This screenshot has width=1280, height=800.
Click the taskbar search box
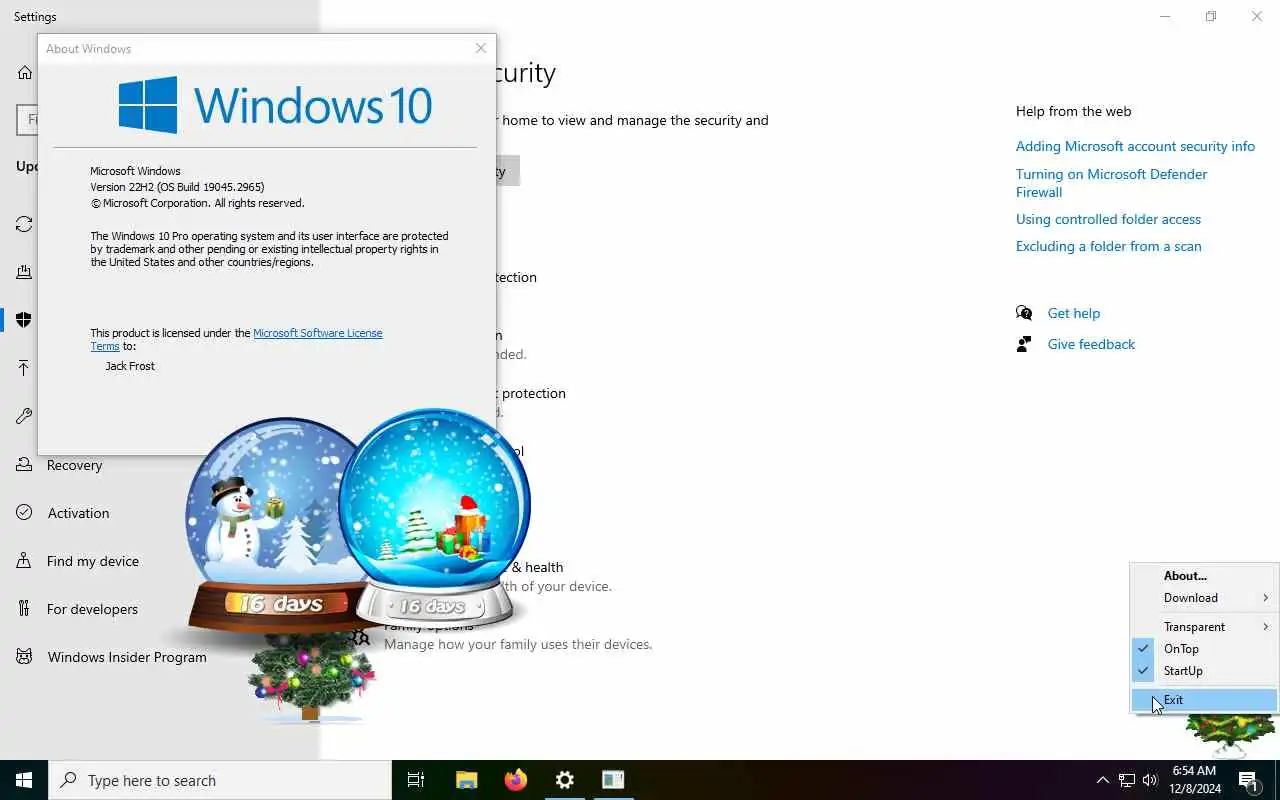(x=220, y=780)
